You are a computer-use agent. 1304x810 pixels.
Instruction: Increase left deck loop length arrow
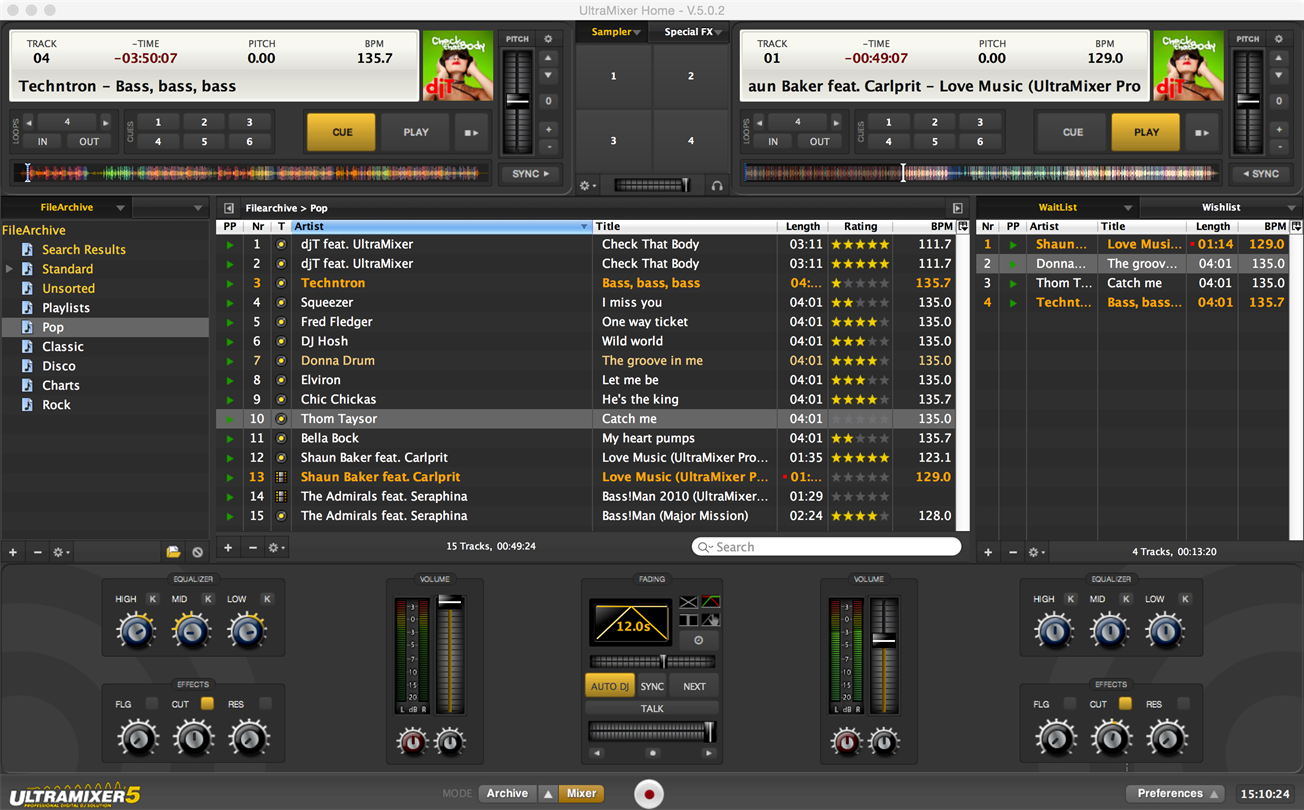(104, 122)
